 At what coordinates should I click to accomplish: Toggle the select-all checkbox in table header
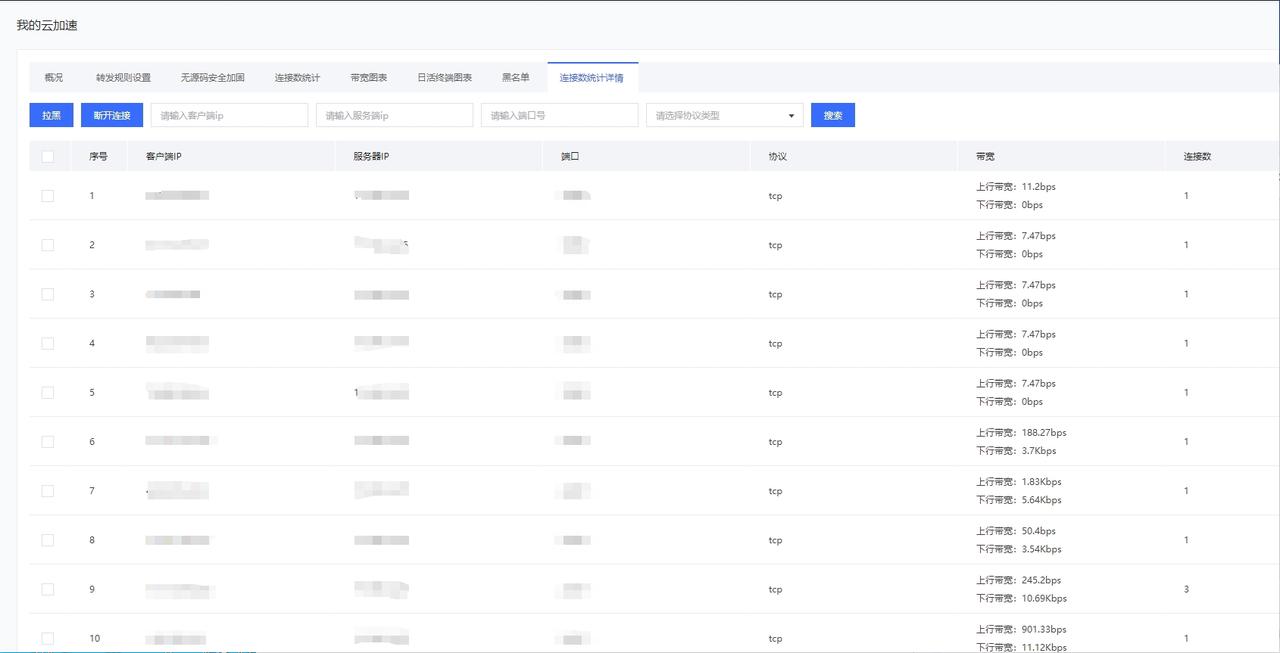click(x=48, y=157)
